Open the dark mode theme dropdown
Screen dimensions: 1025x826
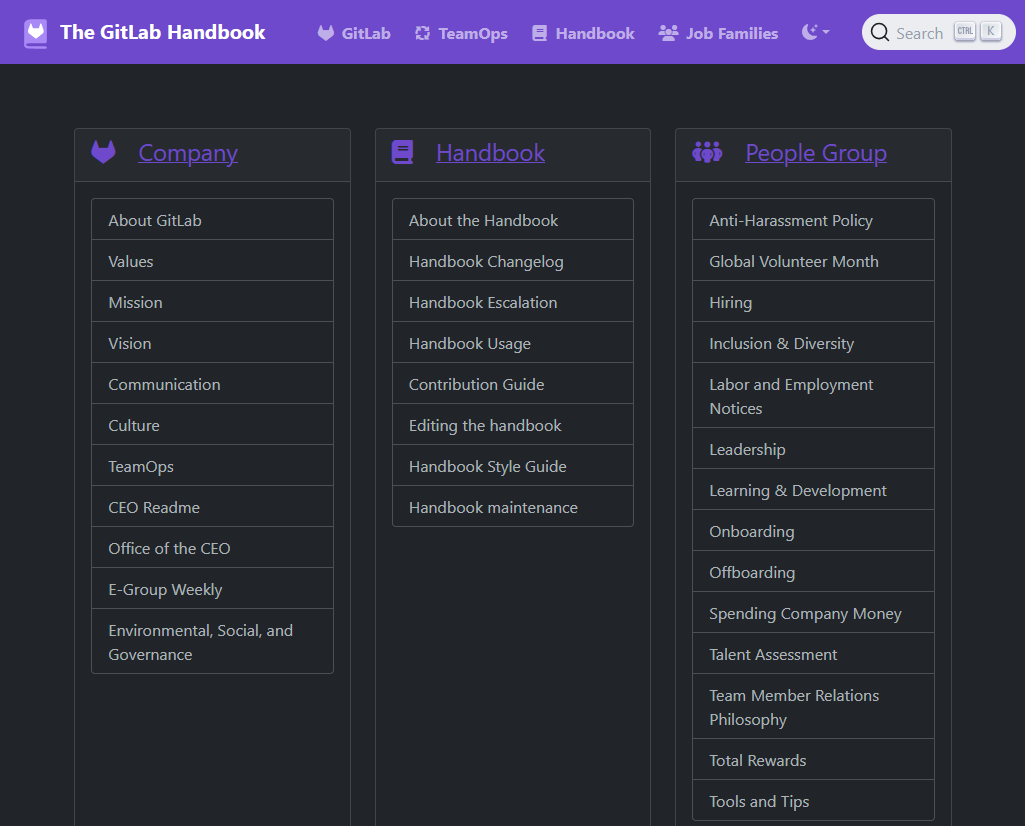point(816,33)
